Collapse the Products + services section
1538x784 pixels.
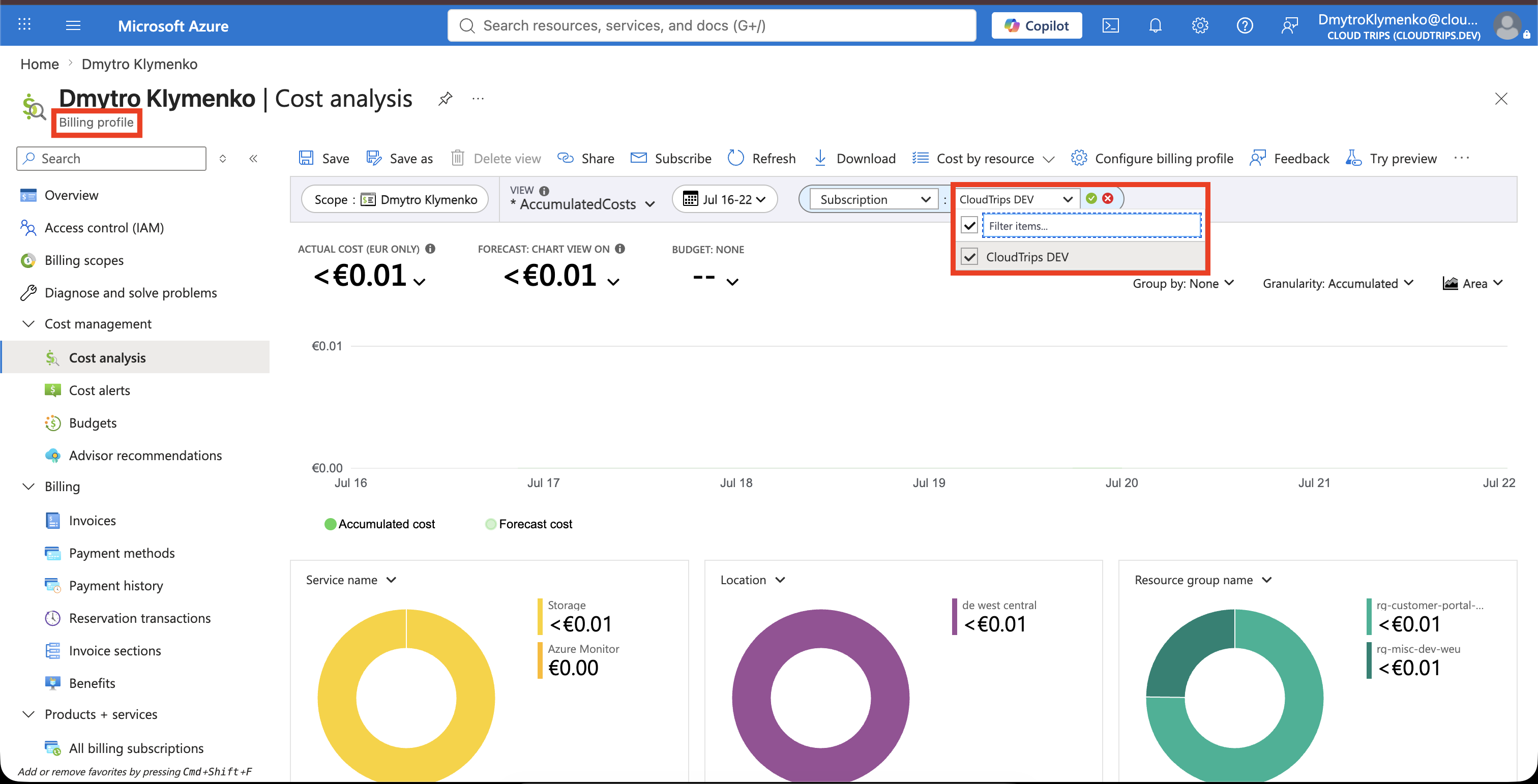pyautogui.click(x=28, y=715)
